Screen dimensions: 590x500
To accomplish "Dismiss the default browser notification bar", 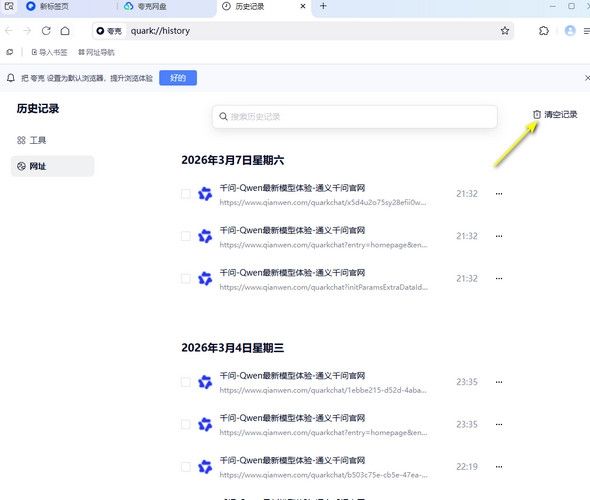I will (587, 78).
